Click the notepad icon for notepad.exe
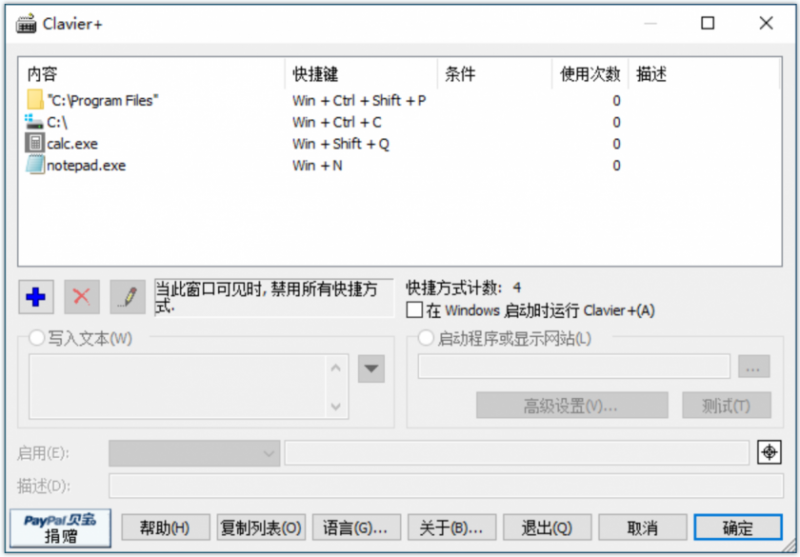This screenshot has width=800, height=557. point(35,165)
